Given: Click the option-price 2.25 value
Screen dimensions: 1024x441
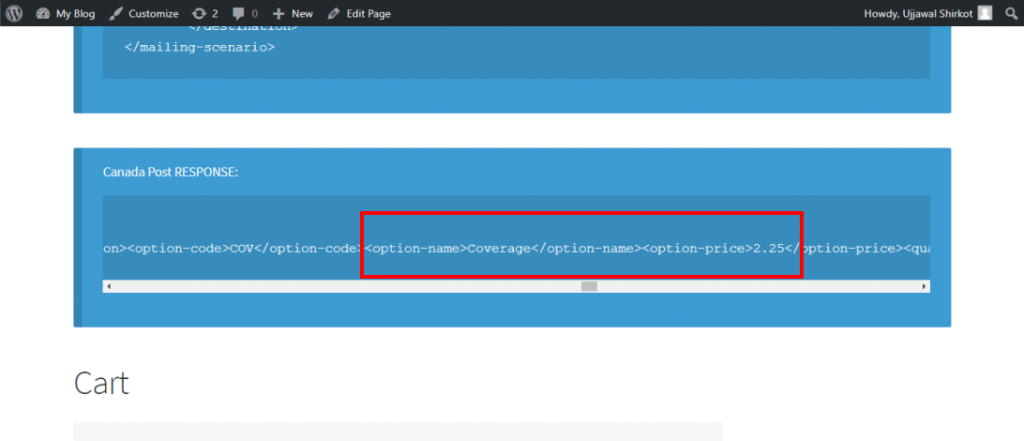Looking at the screenshot, I should click(x=769, y=249).
